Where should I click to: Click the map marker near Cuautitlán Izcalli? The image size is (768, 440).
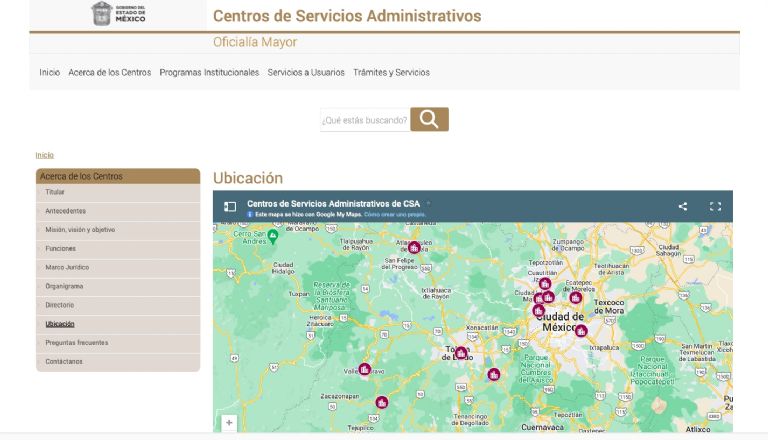coord(545,284)
